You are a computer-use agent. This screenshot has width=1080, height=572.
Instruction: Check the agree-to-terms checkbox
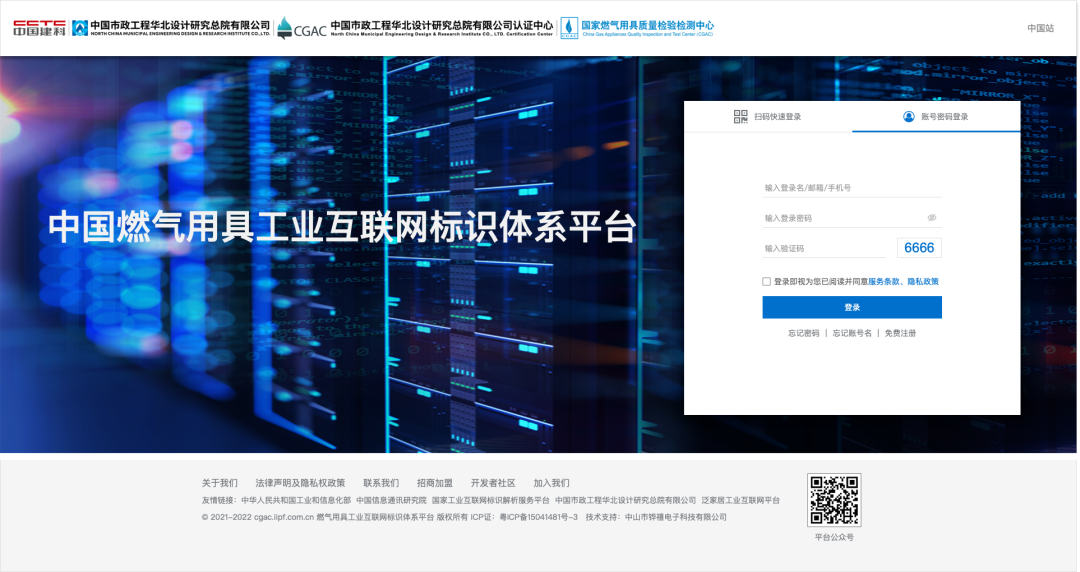pyautogui.click(x=767, y=282)
